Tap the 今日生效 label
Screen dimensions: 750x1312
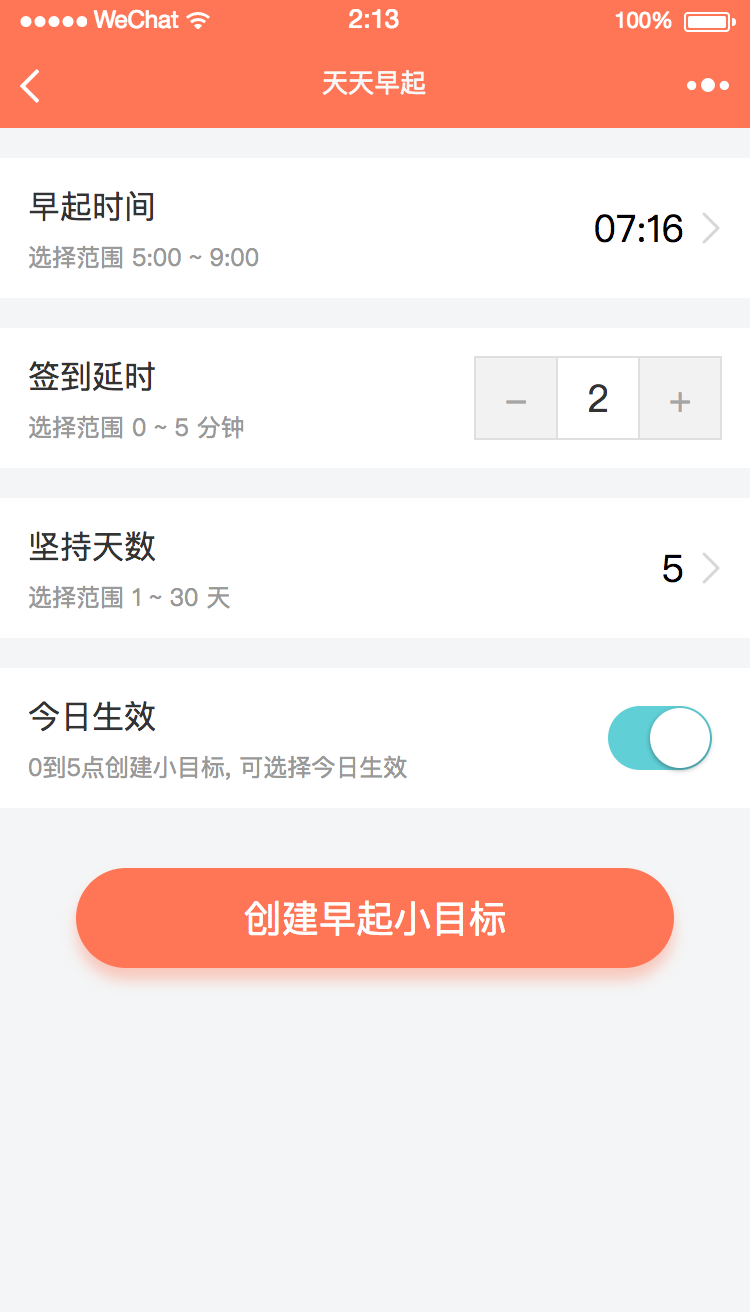click(92, 718)
